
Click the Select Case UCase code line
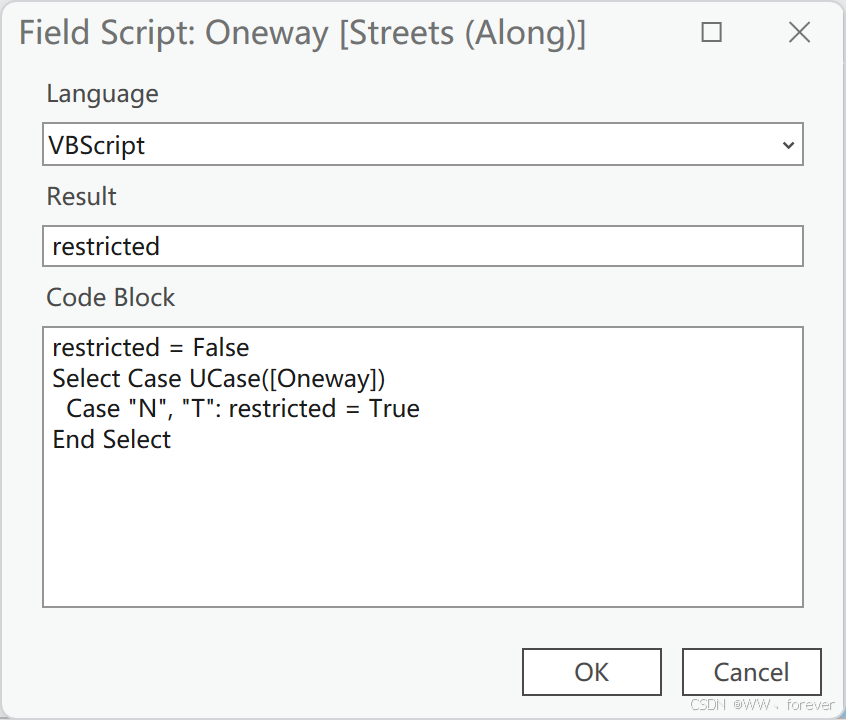219,378
